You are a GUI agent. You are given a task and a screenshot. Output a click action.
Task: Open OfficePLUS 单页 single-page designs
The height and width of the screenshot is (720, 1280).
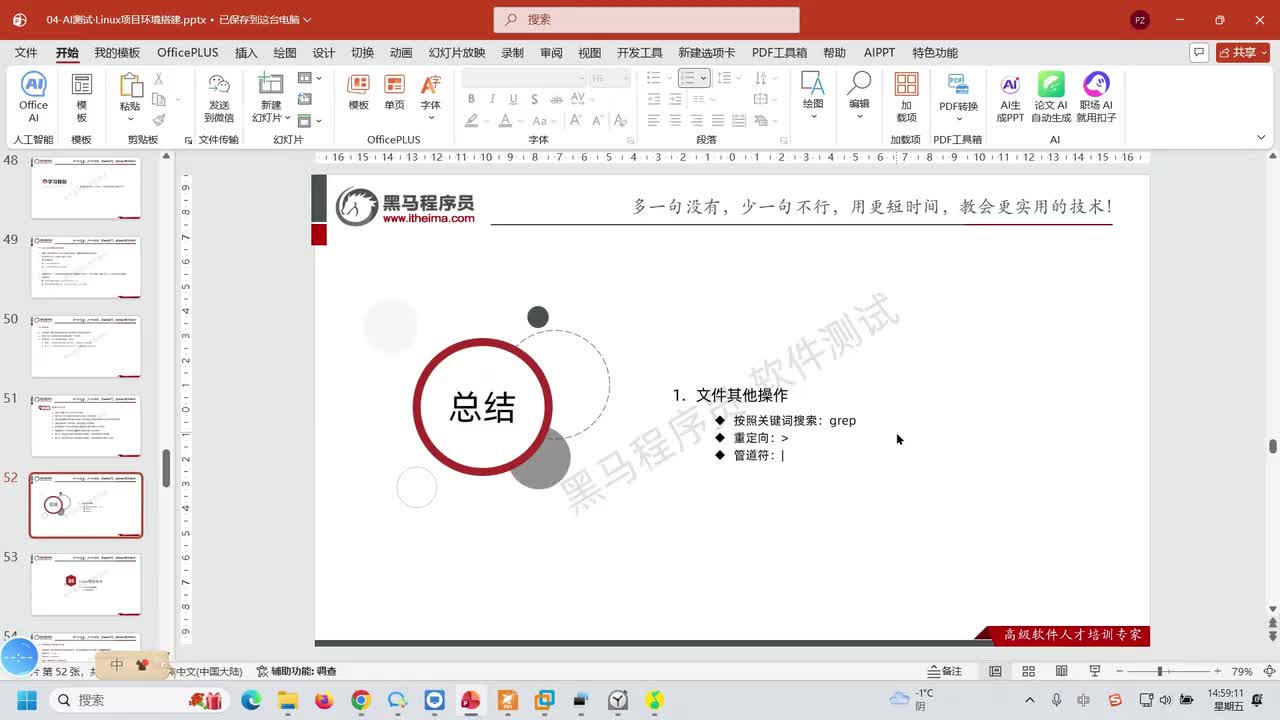(395, 92)
